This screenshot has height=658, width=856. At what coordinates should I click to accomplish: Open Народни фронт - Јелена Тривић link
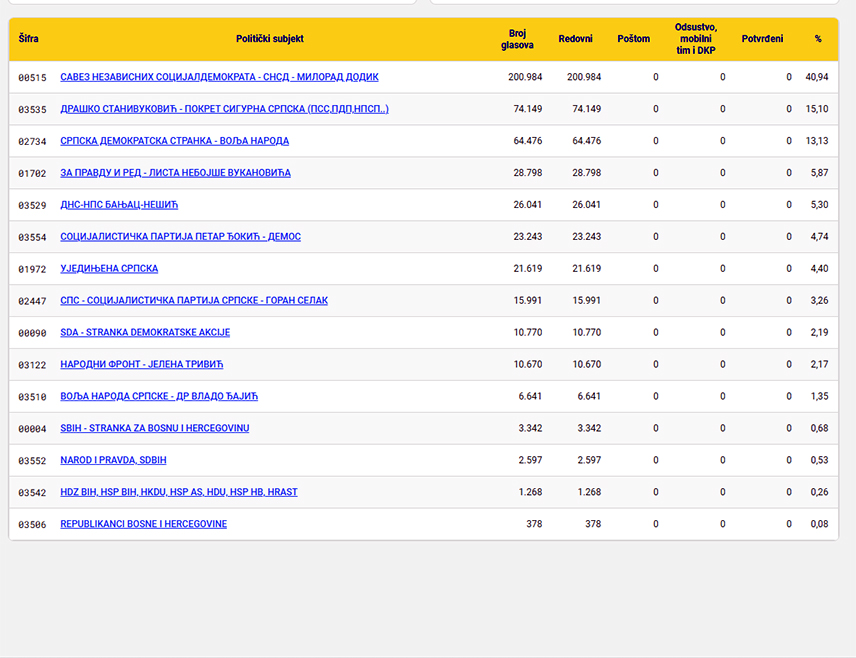coord(142,364)
